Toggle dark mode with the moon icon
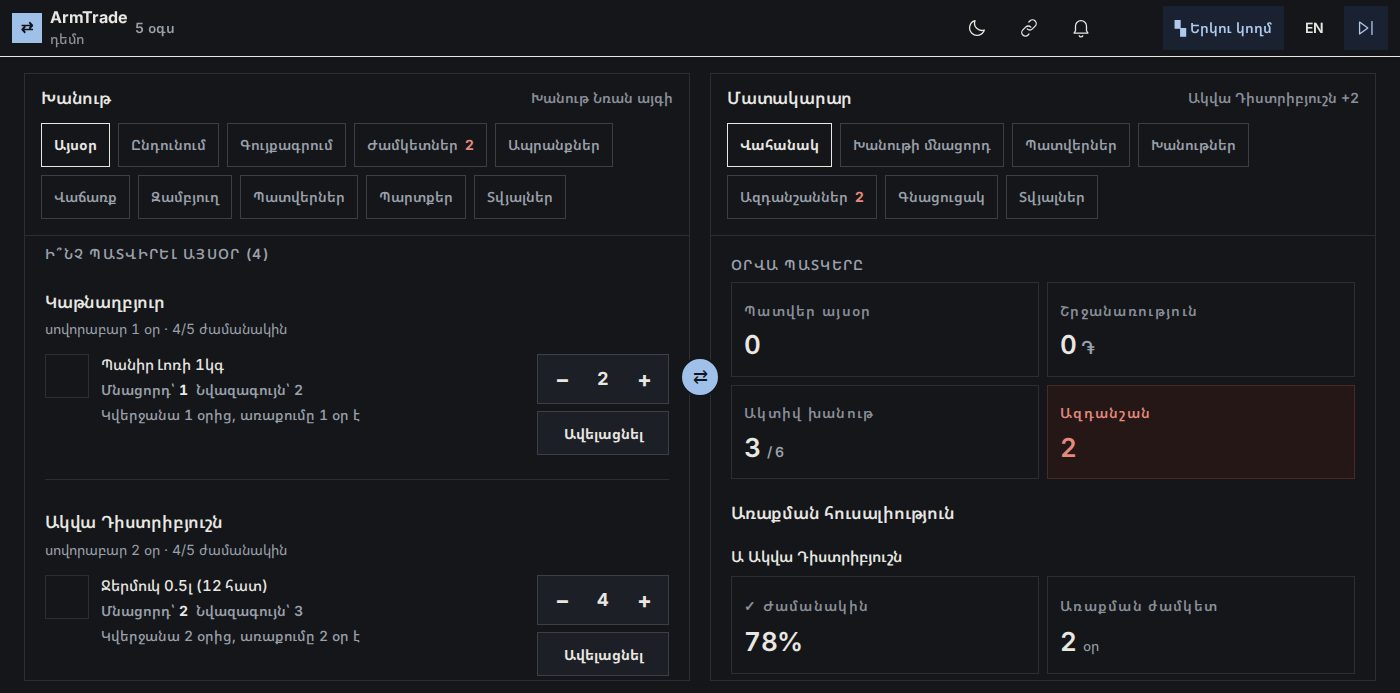1400x693 pixels. pyautogui.click(x=977, y=28)
